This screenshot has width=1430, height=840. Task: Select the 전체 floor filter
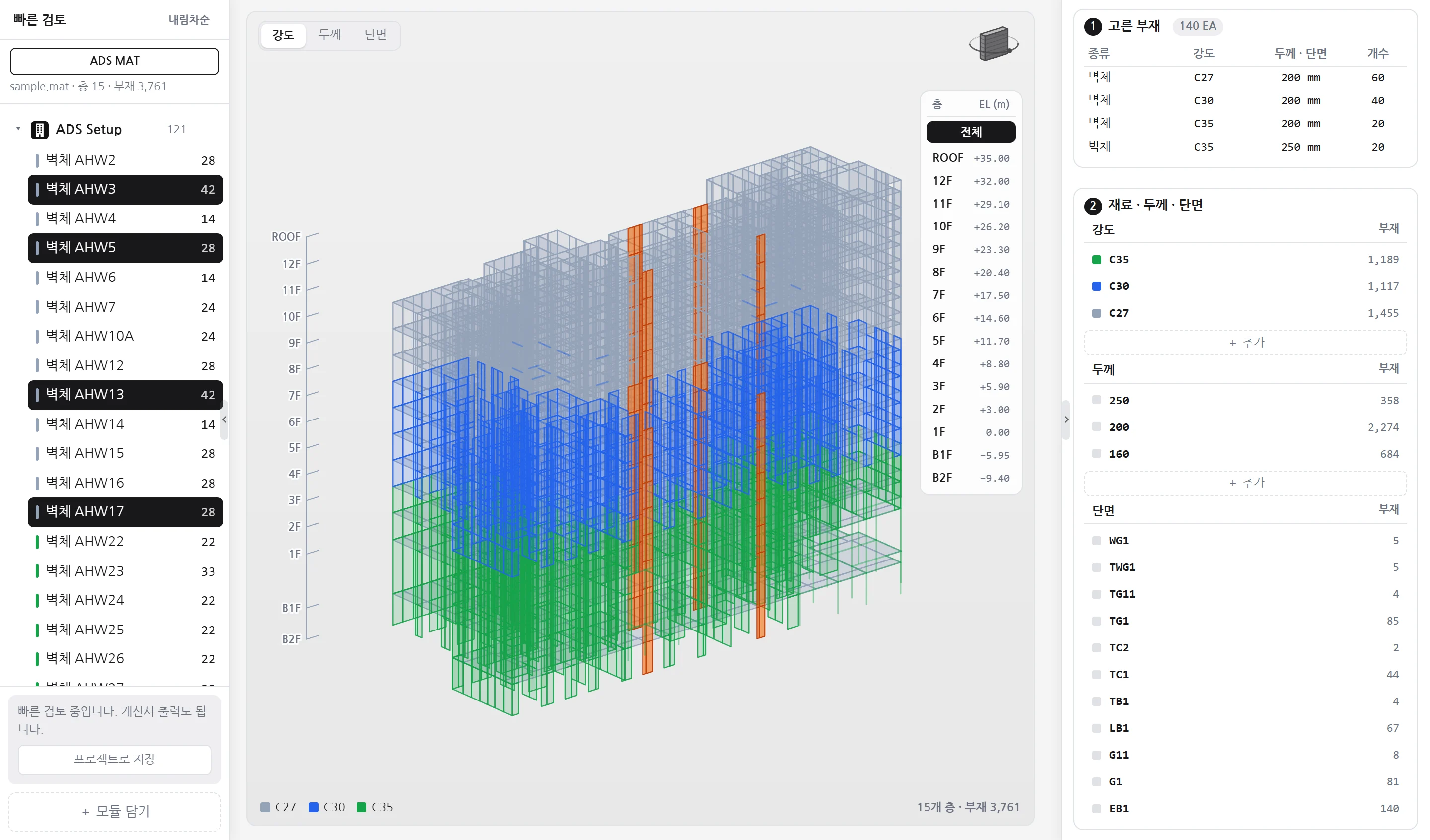coord(971,132)
